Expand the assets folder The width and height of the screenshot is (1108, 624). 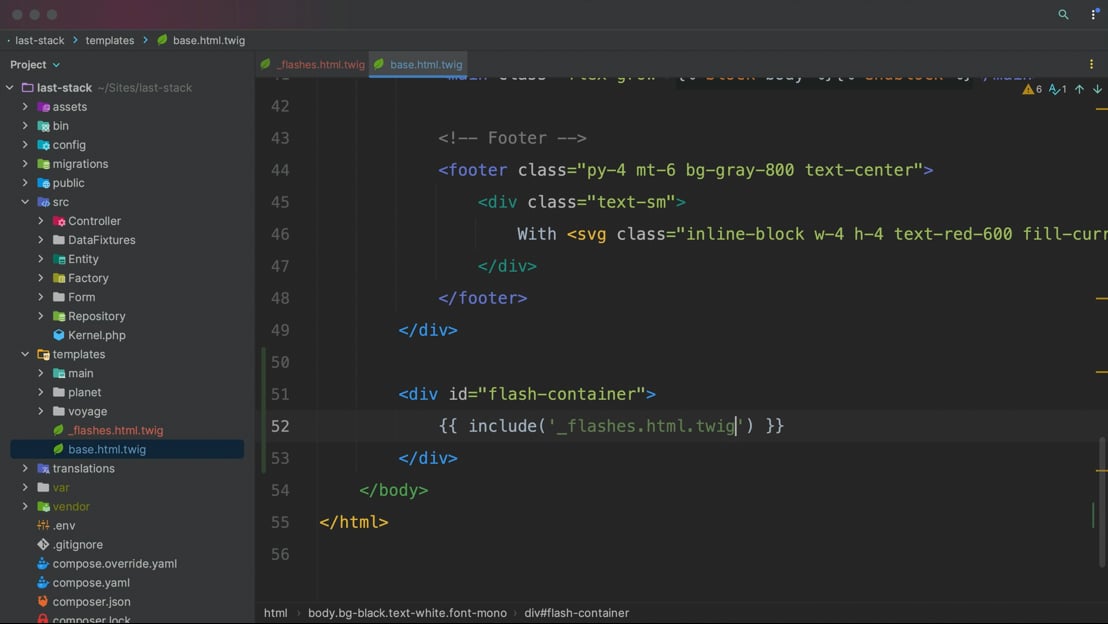pyautogui.click(x=25, y=107)
